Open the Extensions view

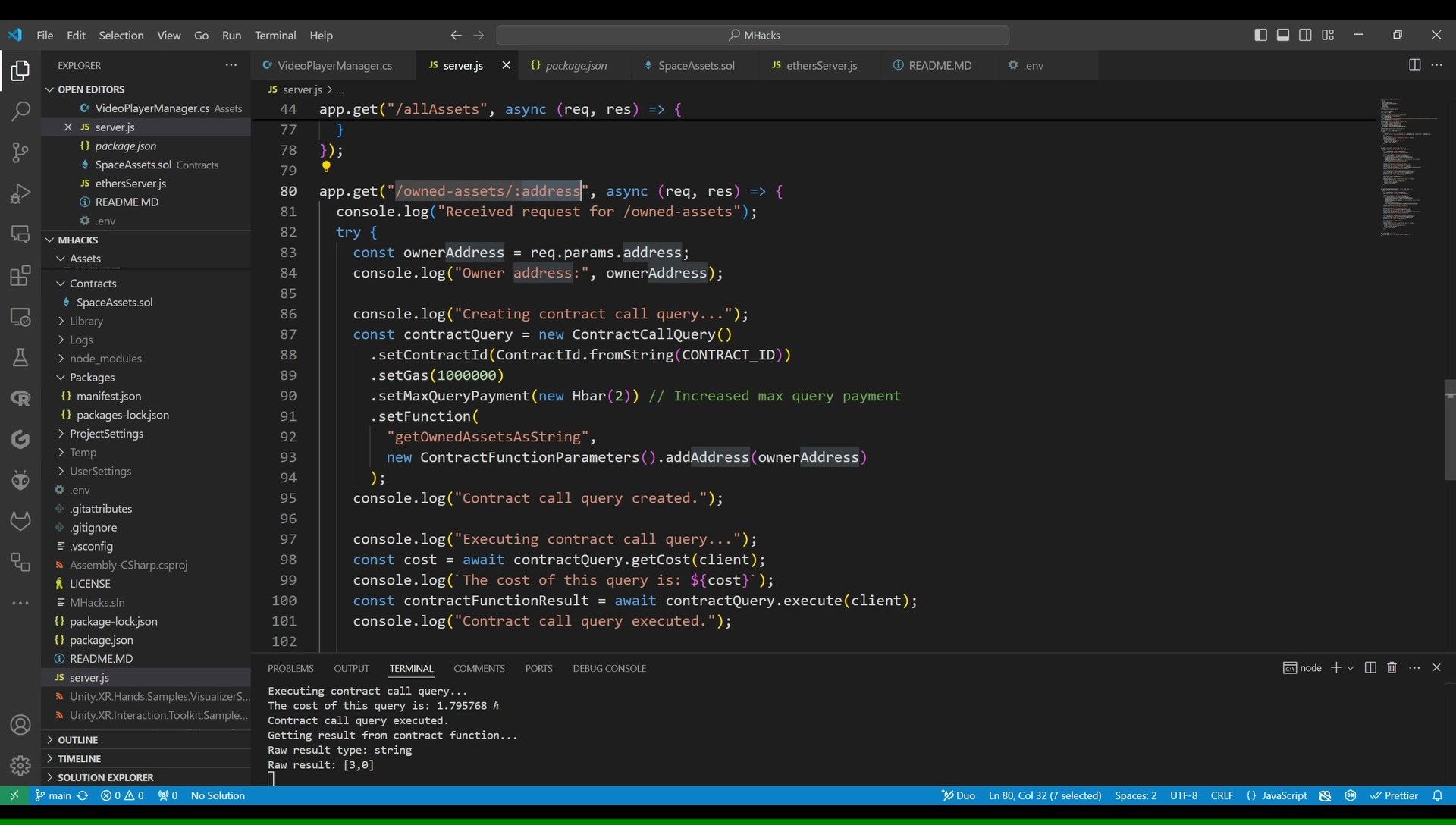pyautogui.click(x=20, y=275)
